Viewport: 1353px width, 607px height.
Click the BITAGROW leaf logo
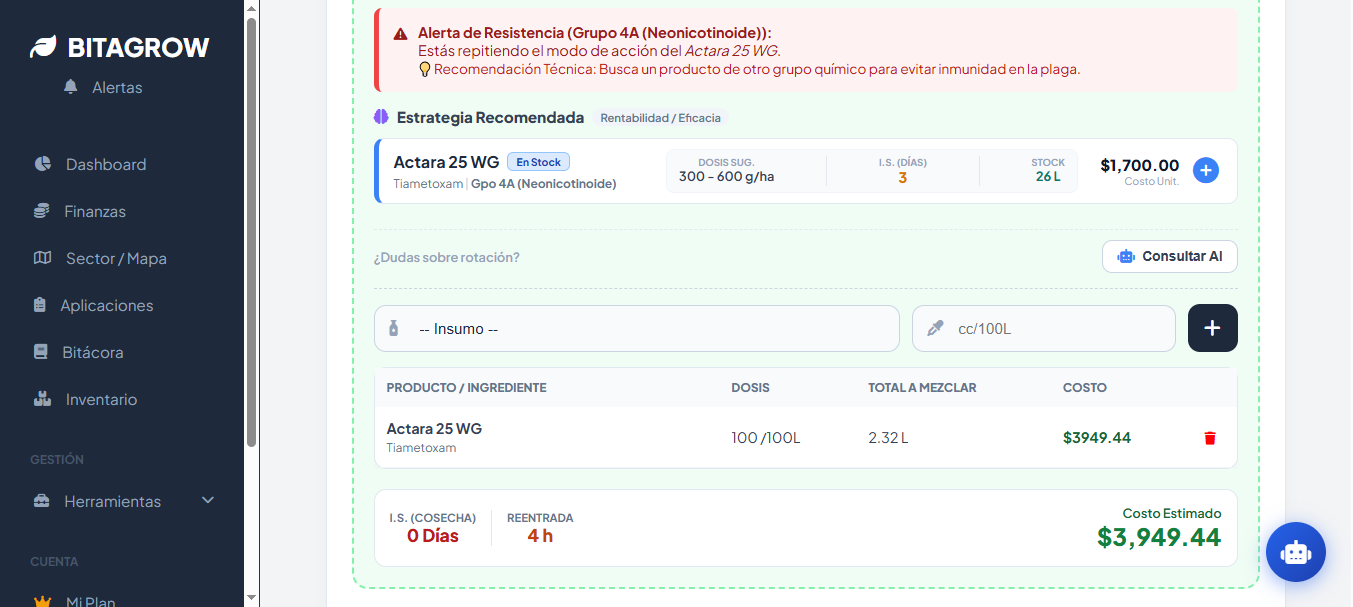(x=43, y=47)
